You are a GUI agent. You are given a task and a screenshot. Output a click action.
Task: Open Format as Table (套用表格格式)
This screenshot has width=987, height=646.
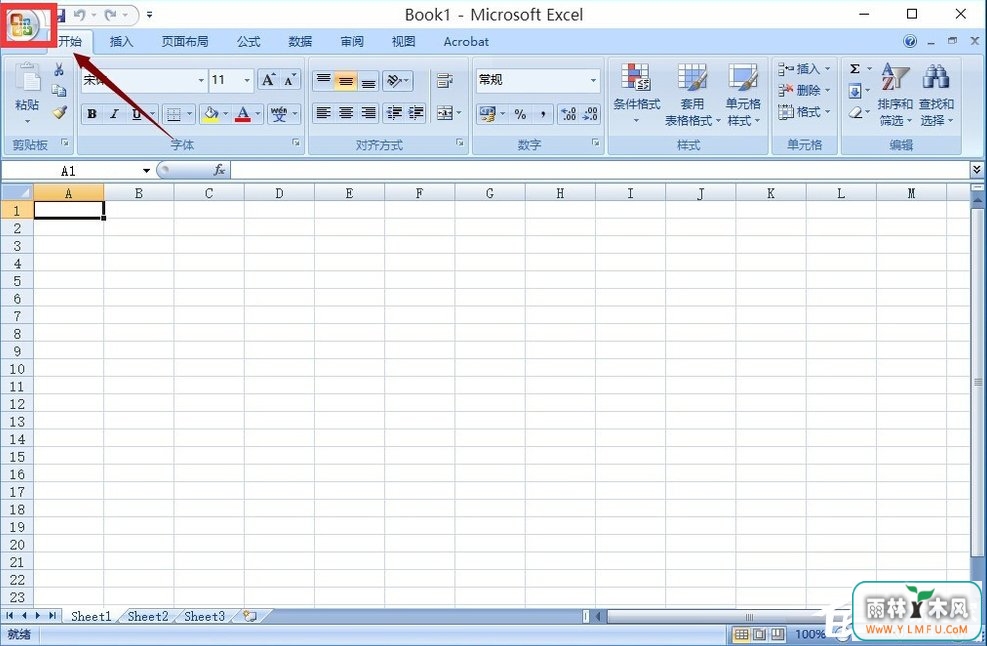(692, 94)
